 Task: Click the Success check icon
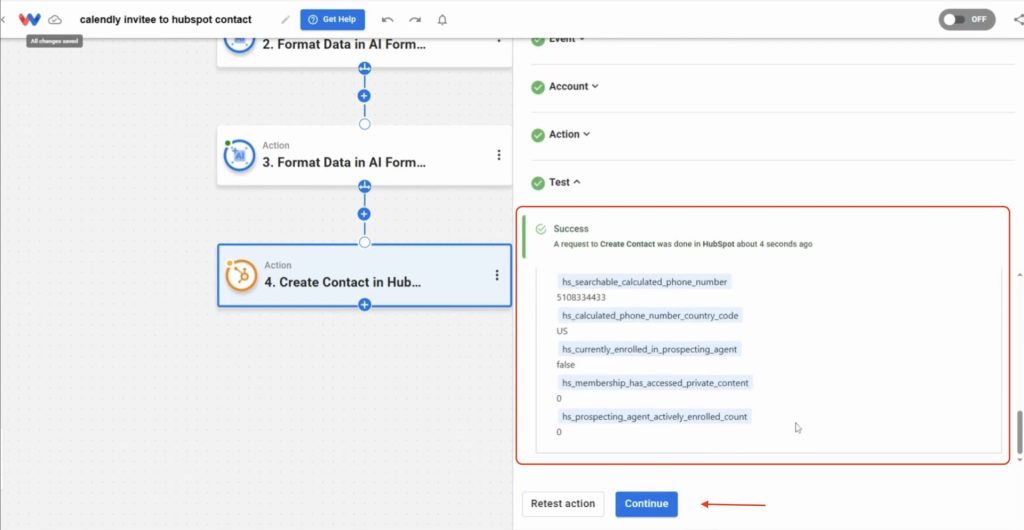pos(541,229)
